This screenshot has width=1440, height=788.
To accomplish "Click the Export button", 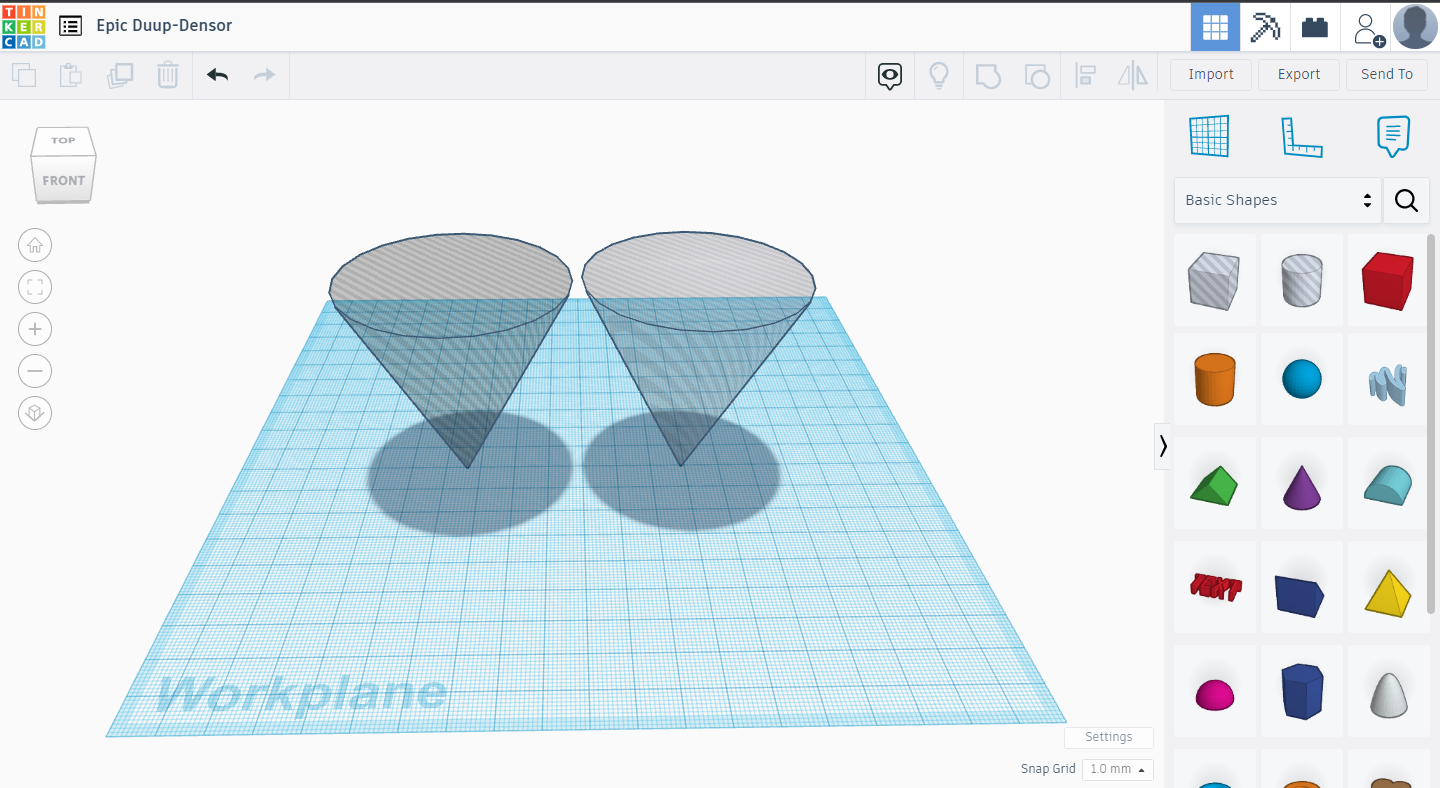I will coord(1299,74).
